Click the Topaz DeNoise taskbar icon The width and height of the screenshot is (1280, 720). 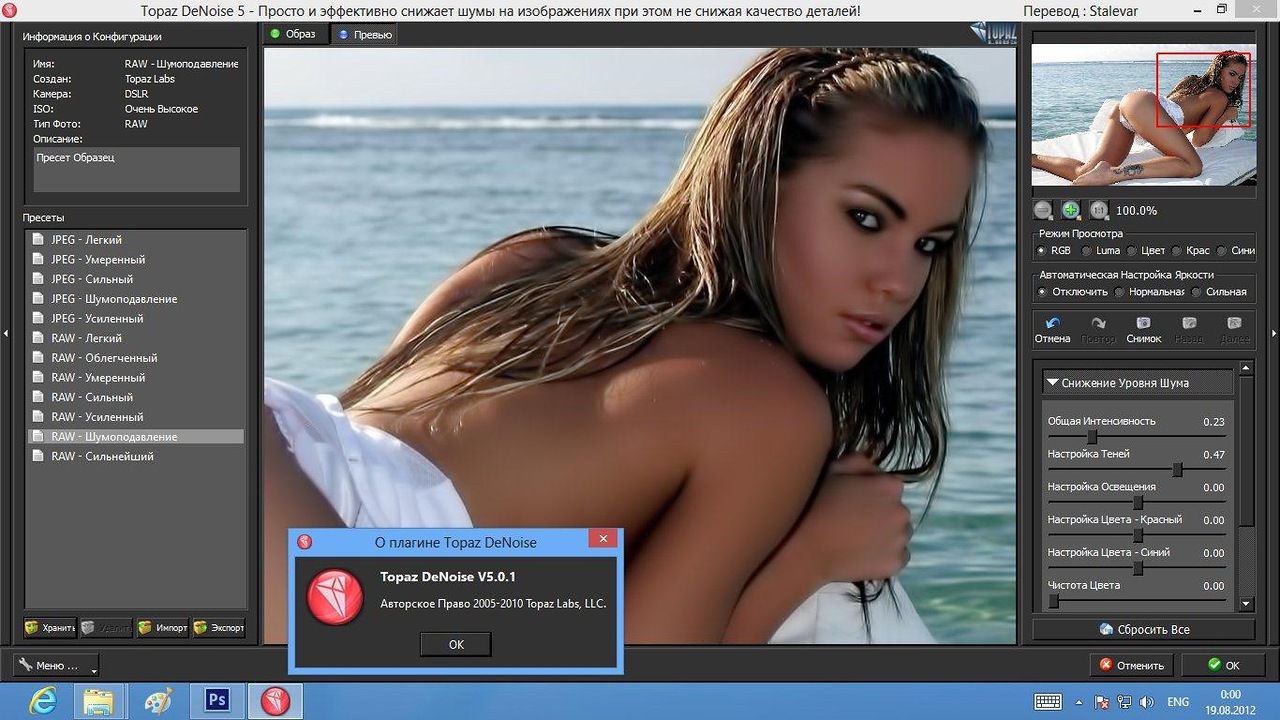275,701
